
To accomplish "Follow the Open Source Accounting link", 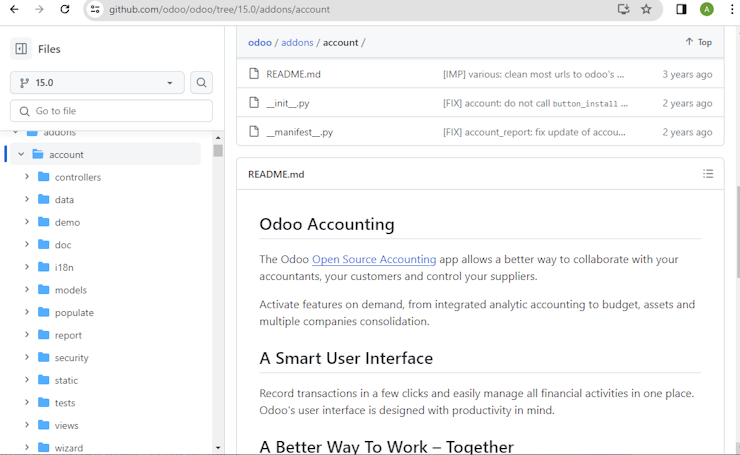I will coord(374,259).
